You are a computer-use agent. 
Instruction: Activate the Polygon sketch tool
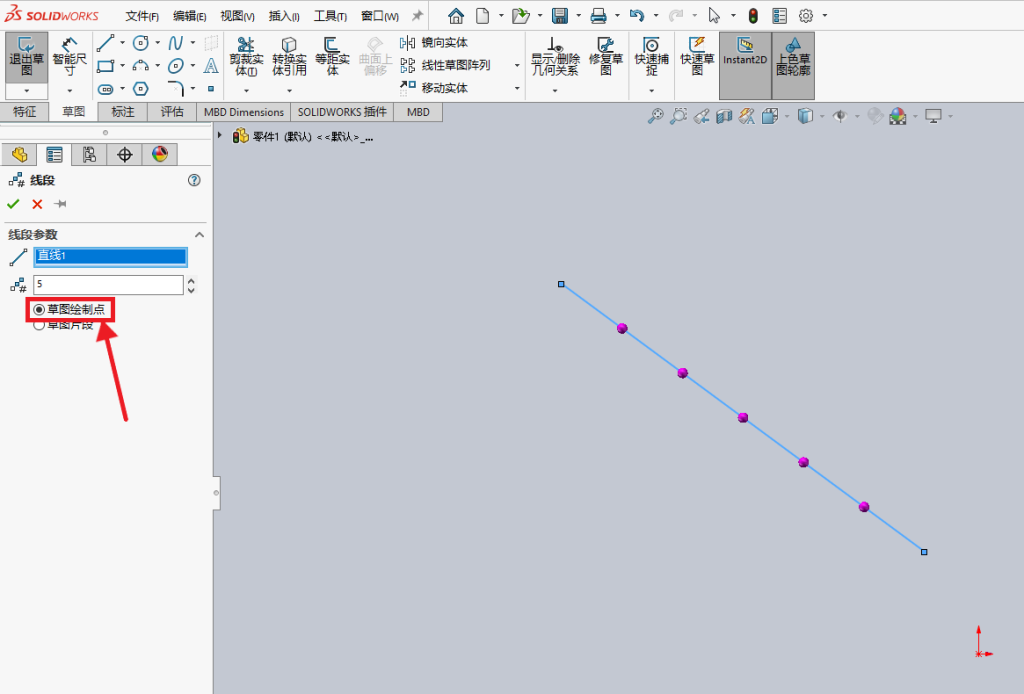(140, 88)
